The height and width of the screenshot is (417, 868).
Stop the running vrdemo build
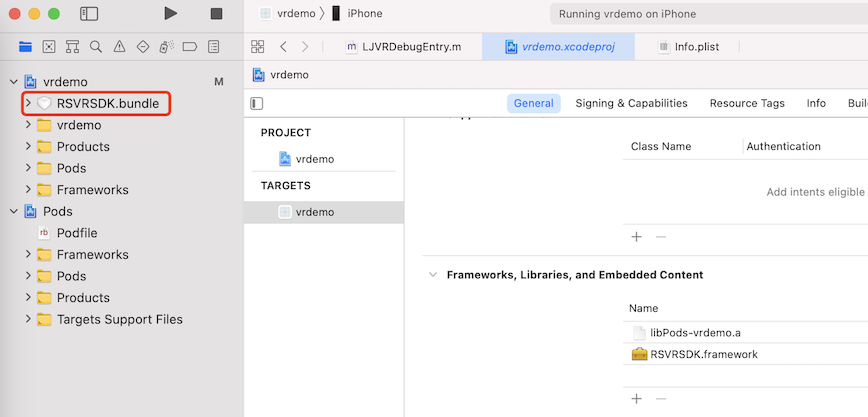click(216, 14)
